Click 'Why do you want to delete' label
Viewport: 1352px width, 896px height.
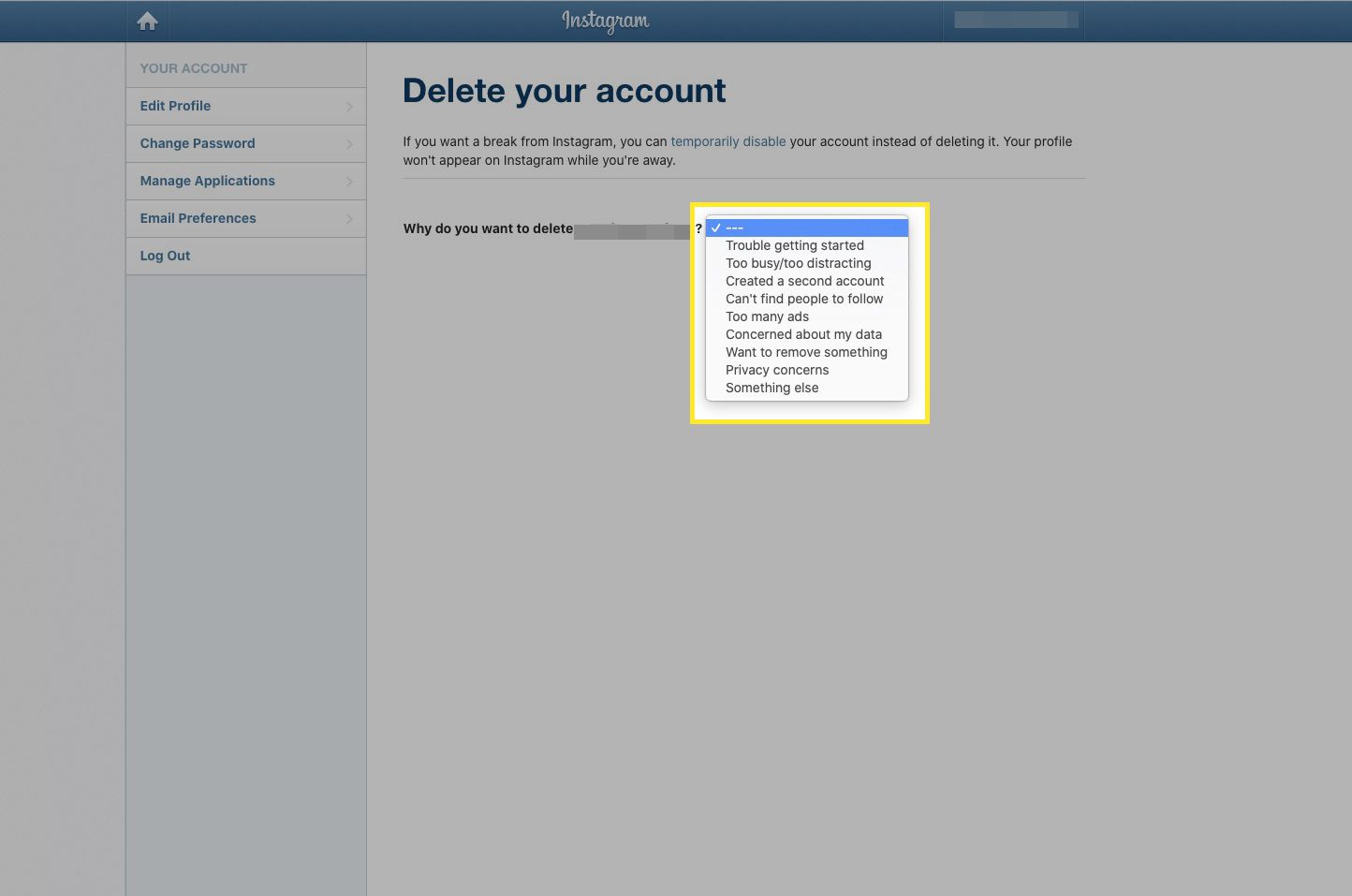[488, 228]
